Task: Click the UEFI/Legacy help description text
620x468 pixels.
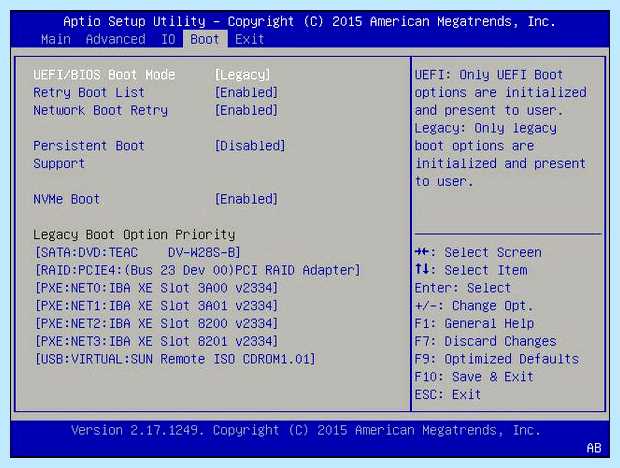Action: [x=501, y=128]
